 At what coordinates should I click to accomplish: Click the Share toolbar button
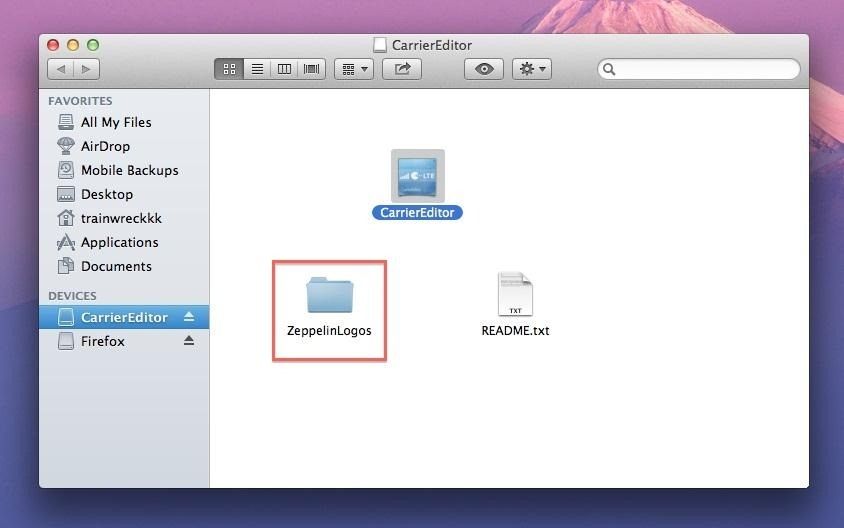click(403, 69)
